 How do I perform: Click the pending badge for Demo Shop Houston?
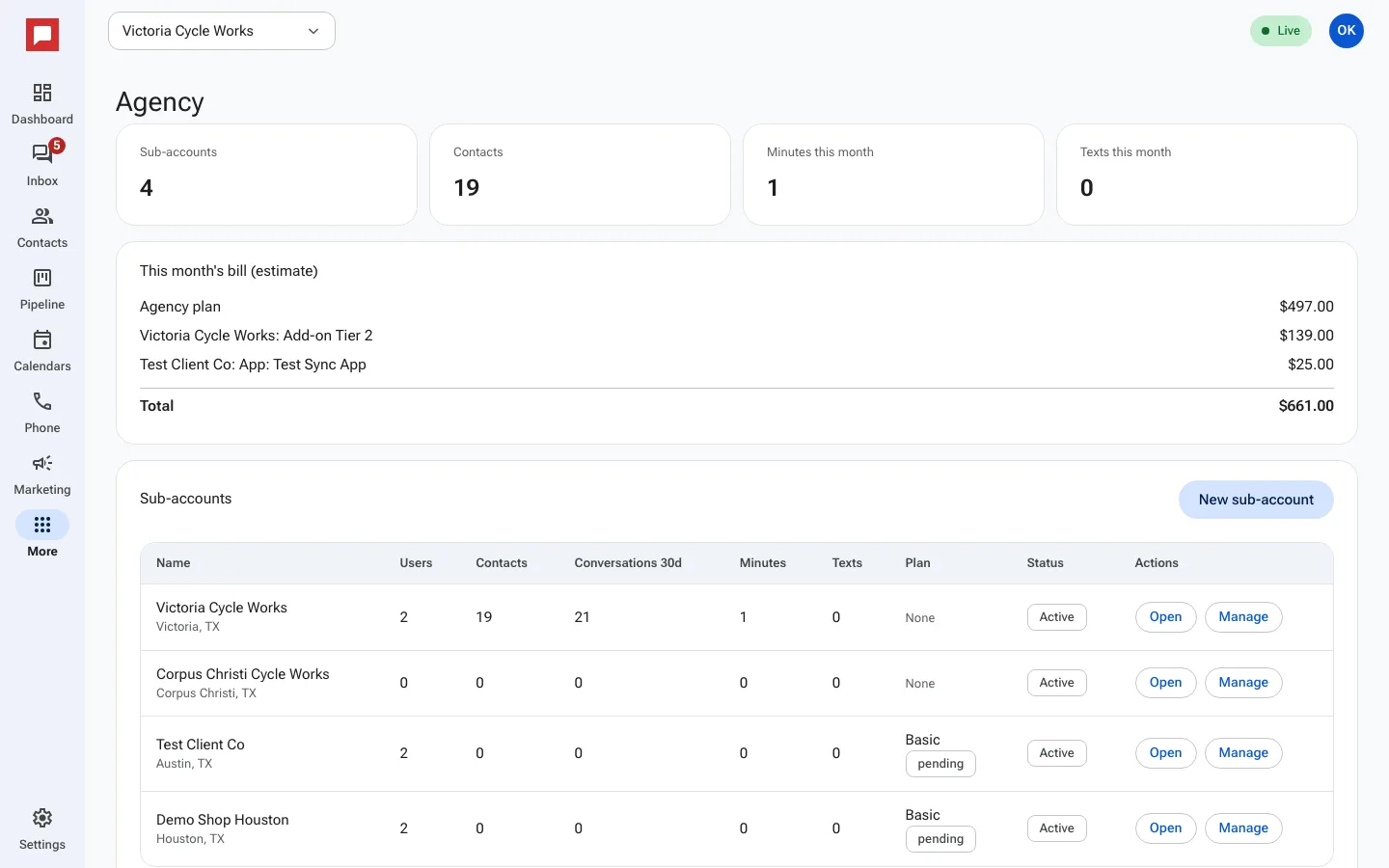click(x=940, y=839)
